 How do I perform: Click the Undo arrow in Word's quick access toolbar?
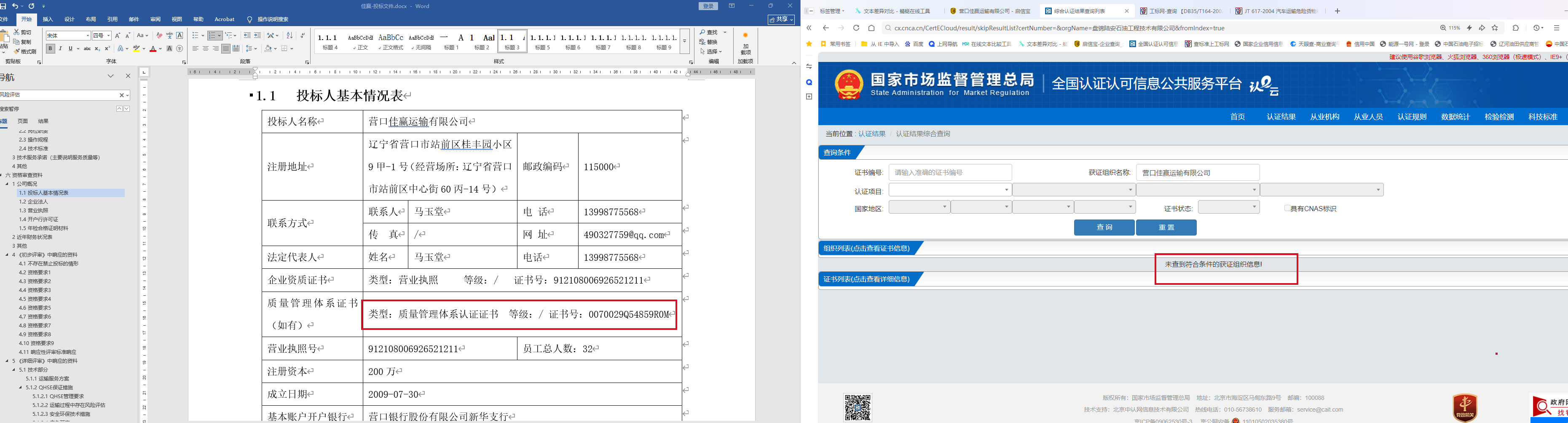pyautogui.click(x=16, y=6)
